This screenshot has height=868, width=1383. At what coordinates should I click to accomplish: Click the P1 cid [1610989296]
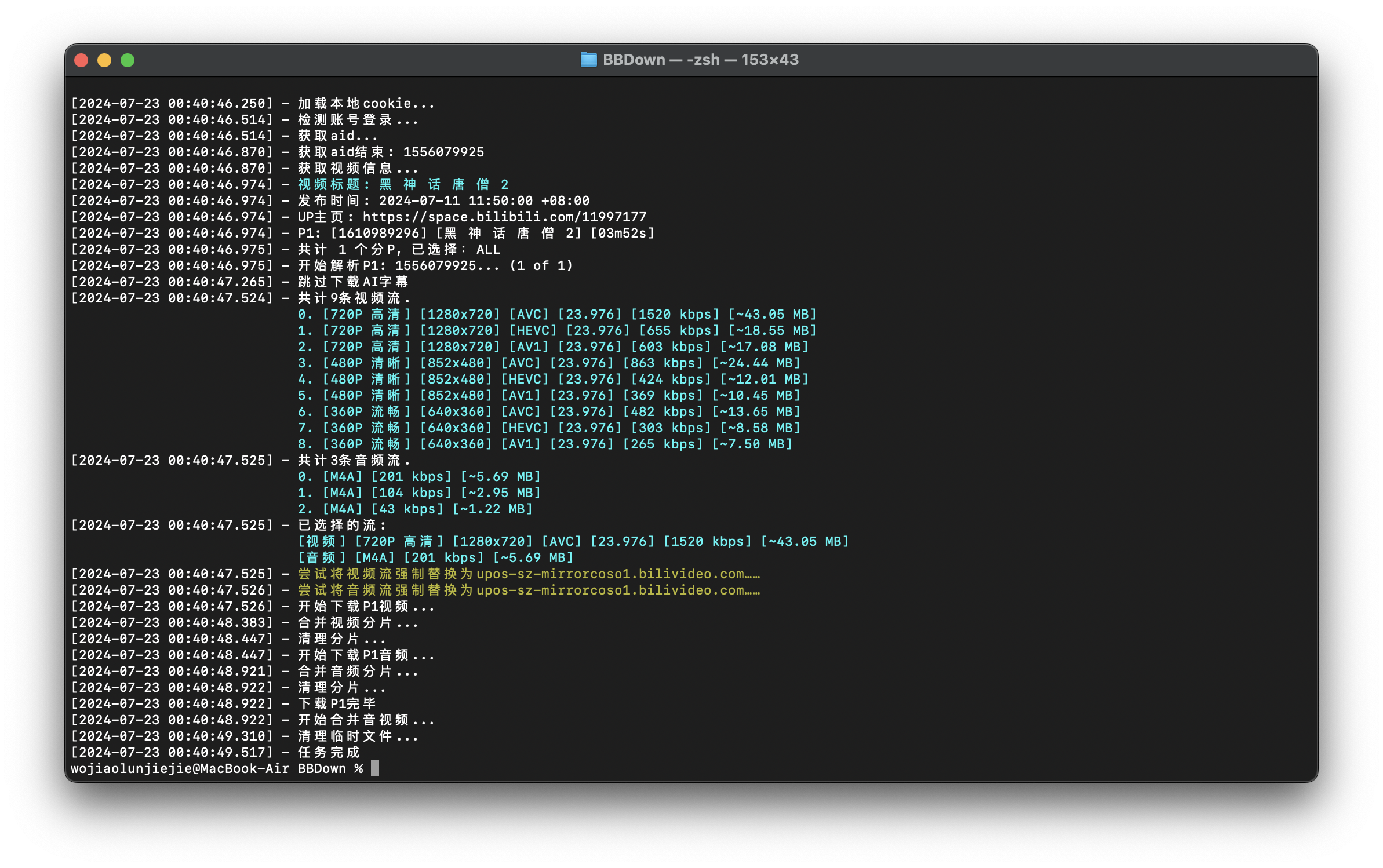[x=378, y=233]
